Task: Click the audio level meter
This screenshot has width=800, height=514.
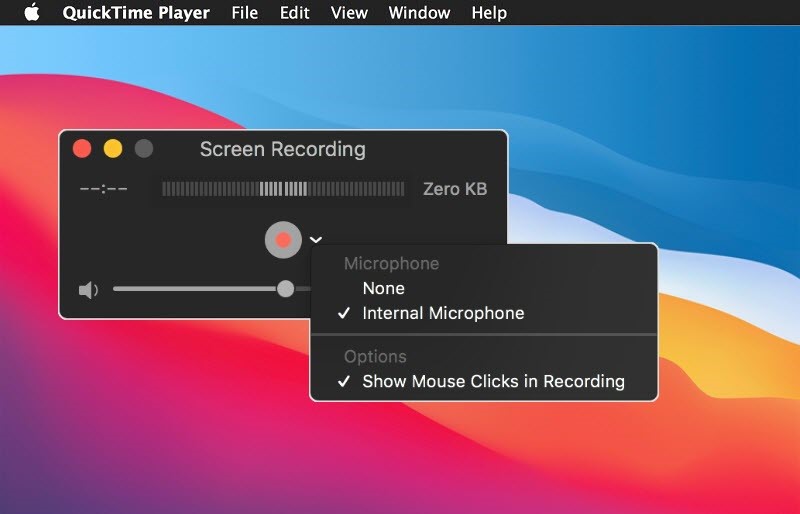Action: (283, 189)
